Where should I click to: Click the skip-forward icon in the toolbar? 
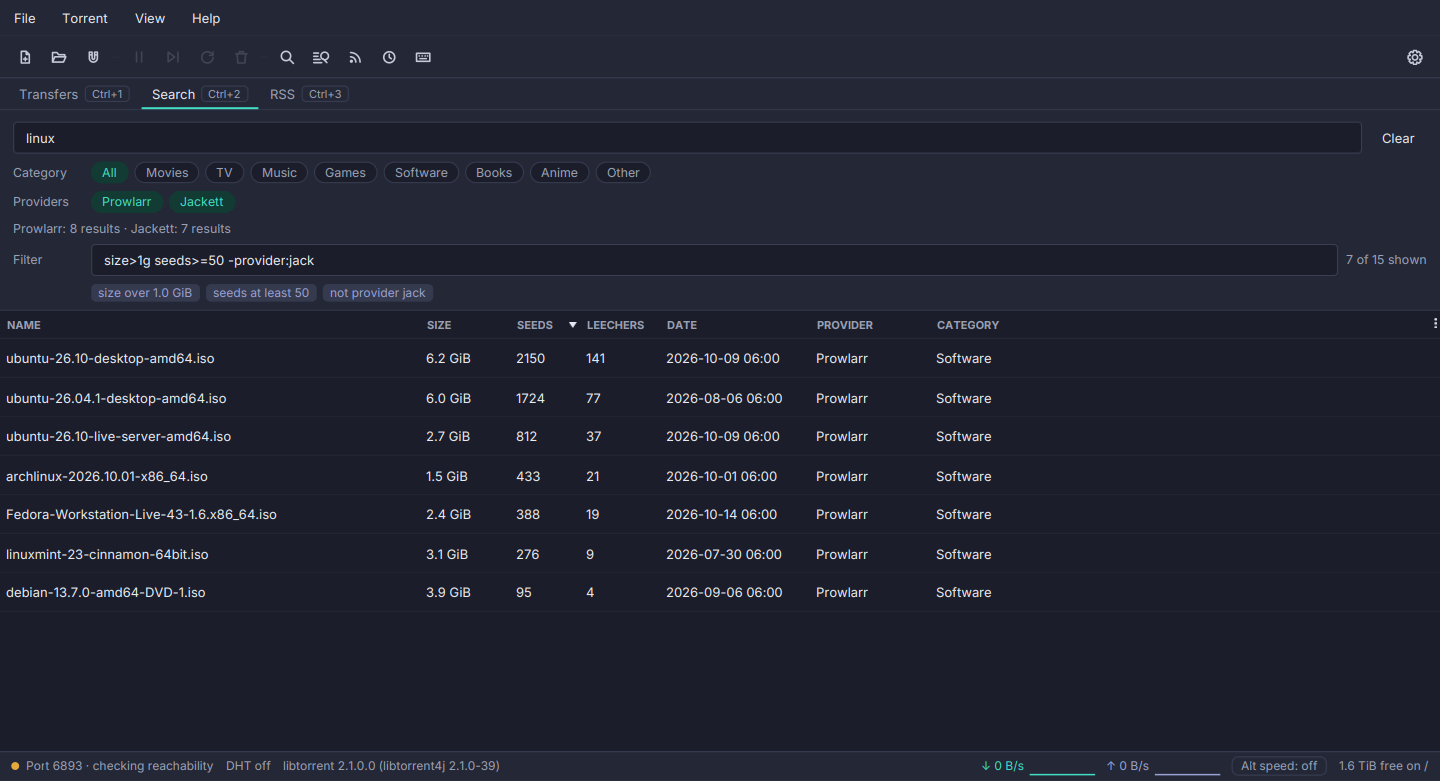coord(173,57)
